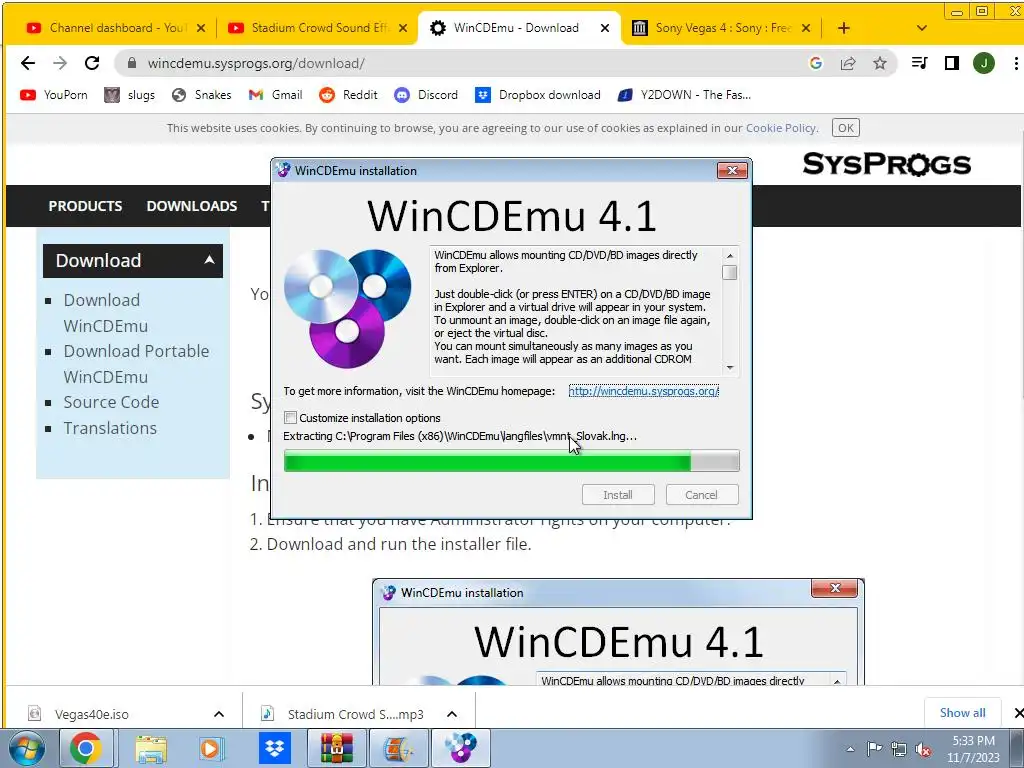1024x768 pixels.
Task: Click the Chrome icon in the taskbar
Action: click(86, 748)
